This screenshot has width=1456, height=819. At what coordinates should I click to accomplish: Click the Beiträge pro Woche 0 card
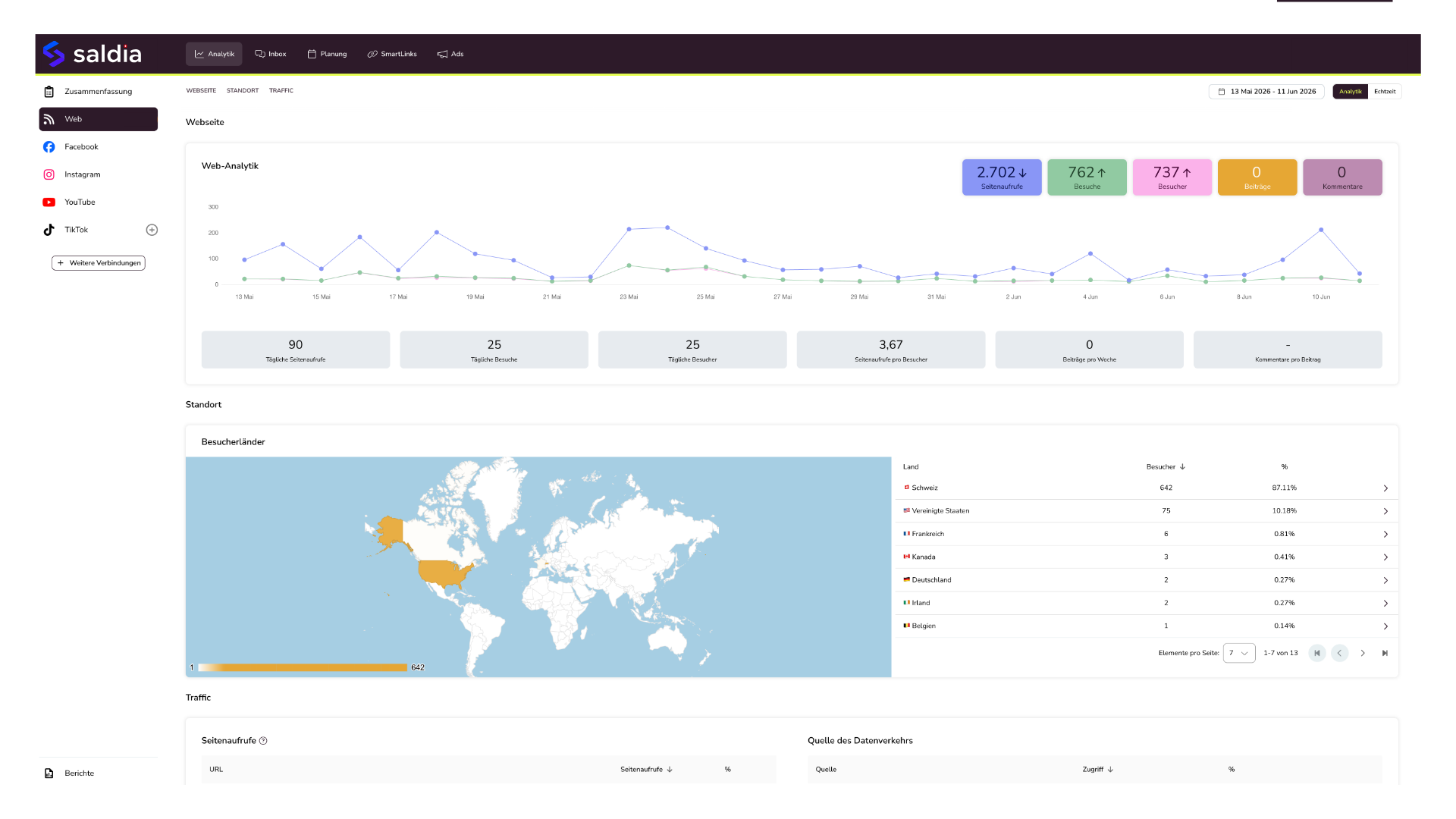(x=1089, y=350)
